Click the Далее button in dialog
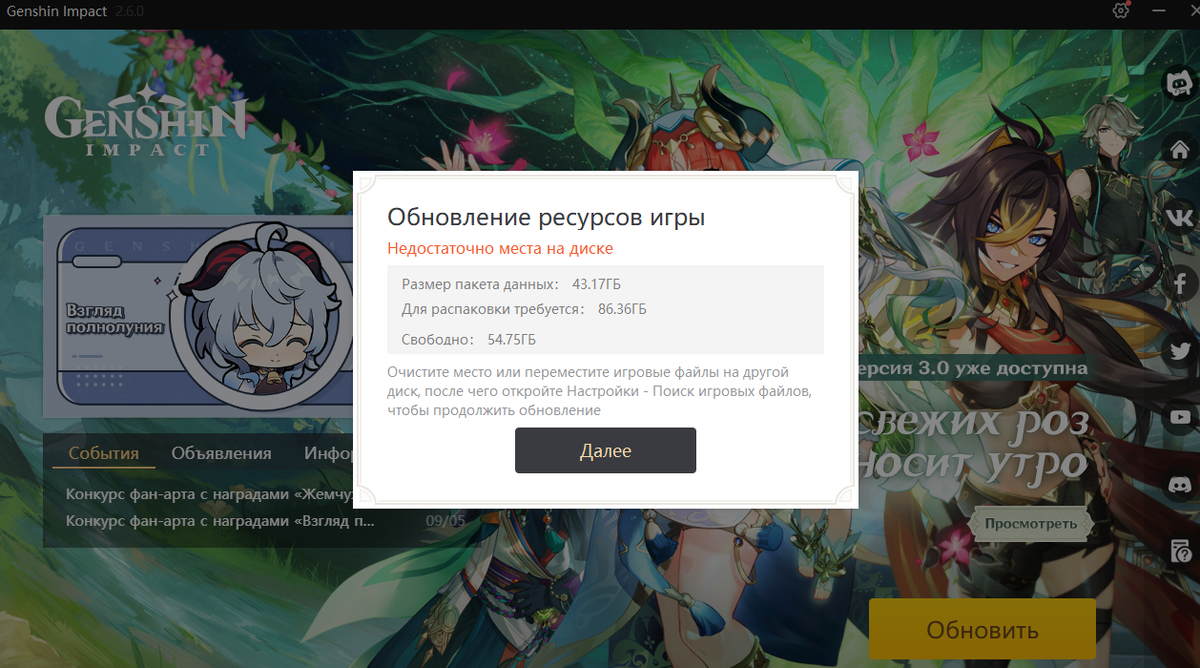The height and width of the screenshot is (668, 1200). click(x=605, y=451)
